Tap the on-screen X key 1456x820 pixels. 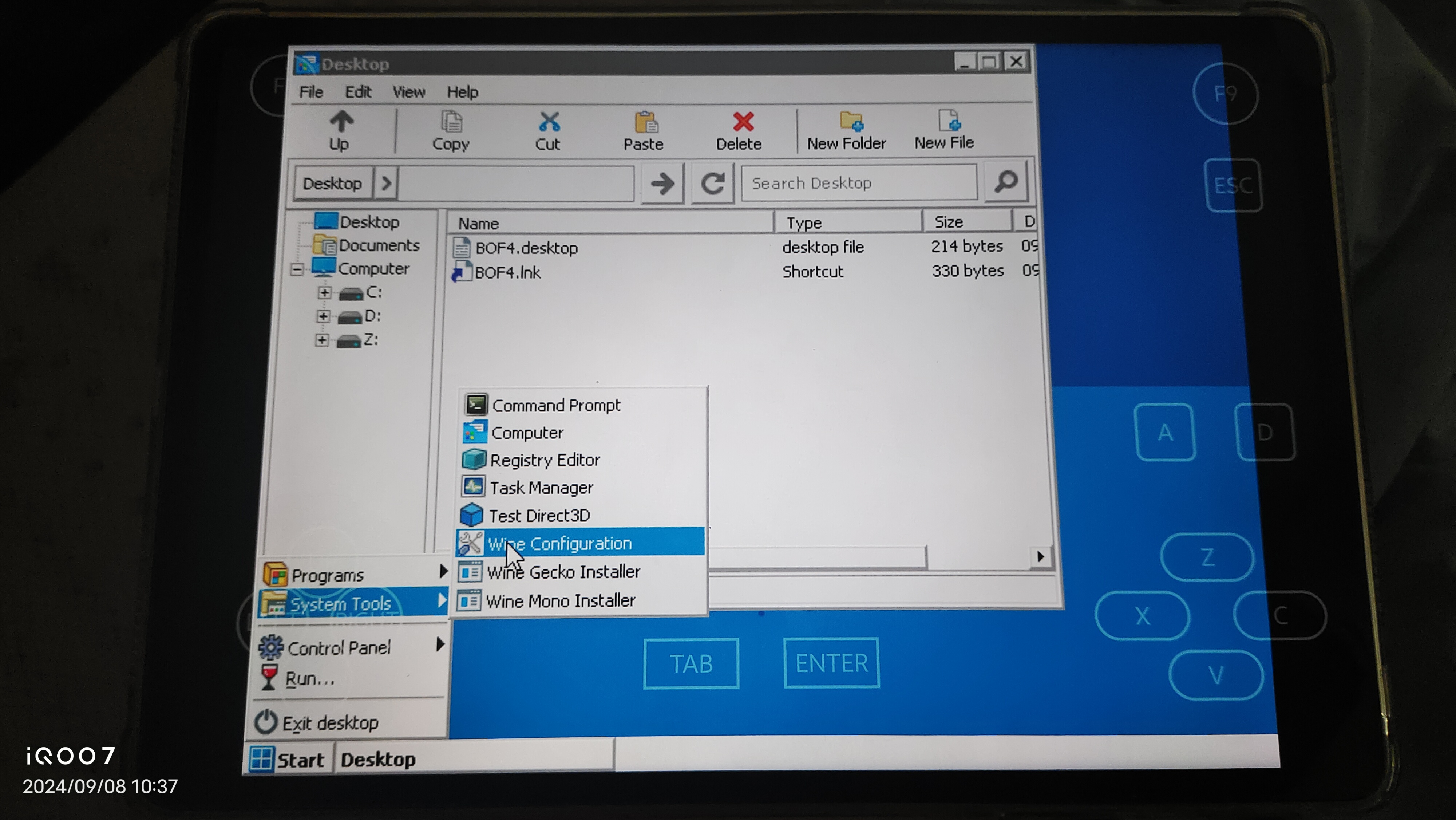[x=1142, y=615]
